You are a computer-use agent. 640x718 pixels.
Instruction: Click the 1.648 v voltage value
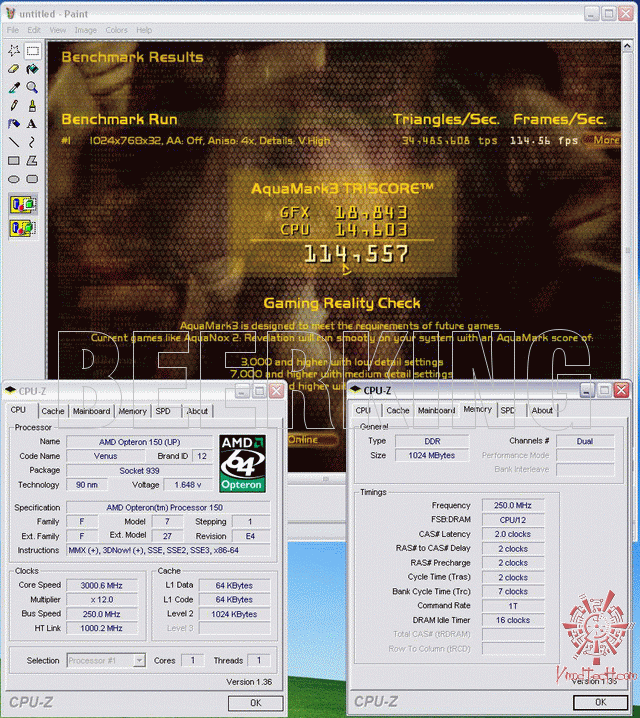click(x=188, y=484)
